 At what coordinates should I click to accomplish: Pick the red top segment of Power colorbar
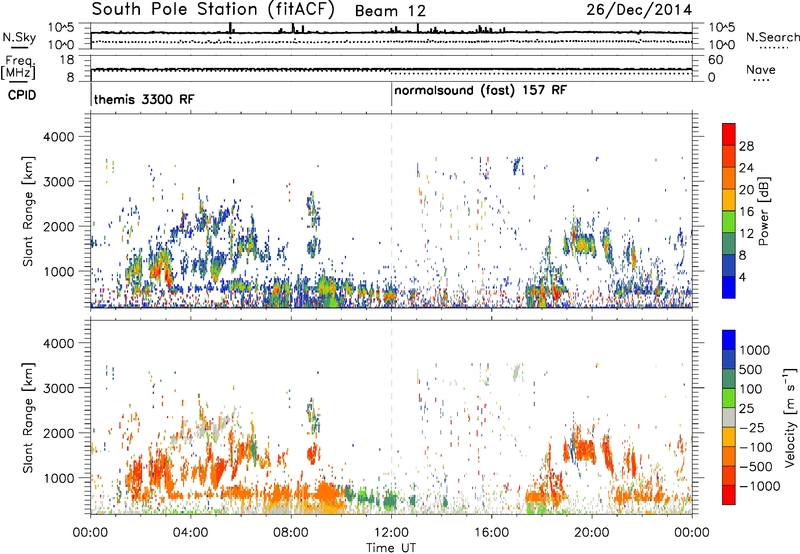(x=729, y=134)
